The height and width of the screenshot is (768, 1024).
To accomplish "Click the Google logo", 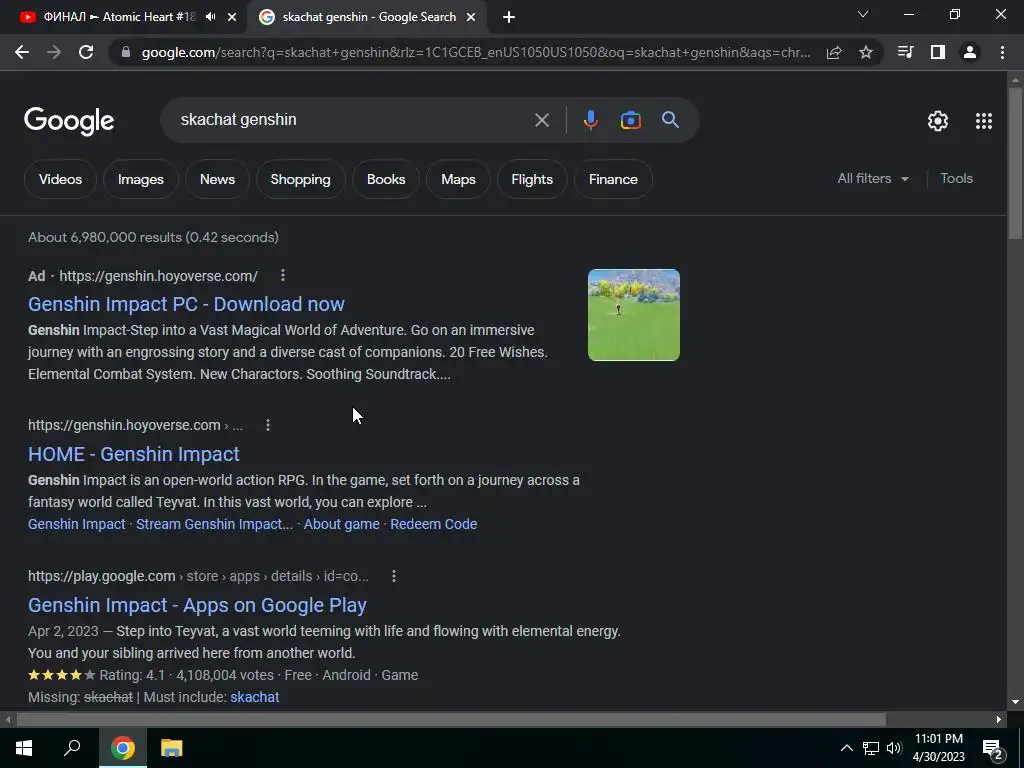I will click(69, 121).
